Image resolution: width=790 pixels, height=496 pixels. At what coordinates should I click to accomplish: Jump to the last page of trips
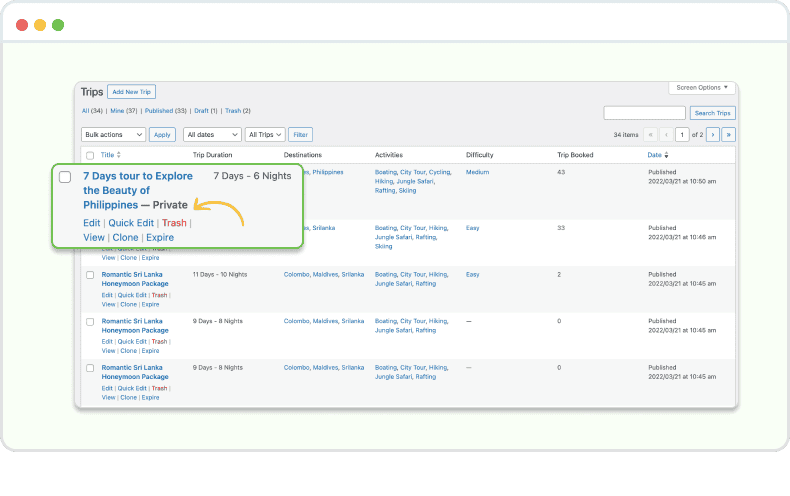(729, 134)
